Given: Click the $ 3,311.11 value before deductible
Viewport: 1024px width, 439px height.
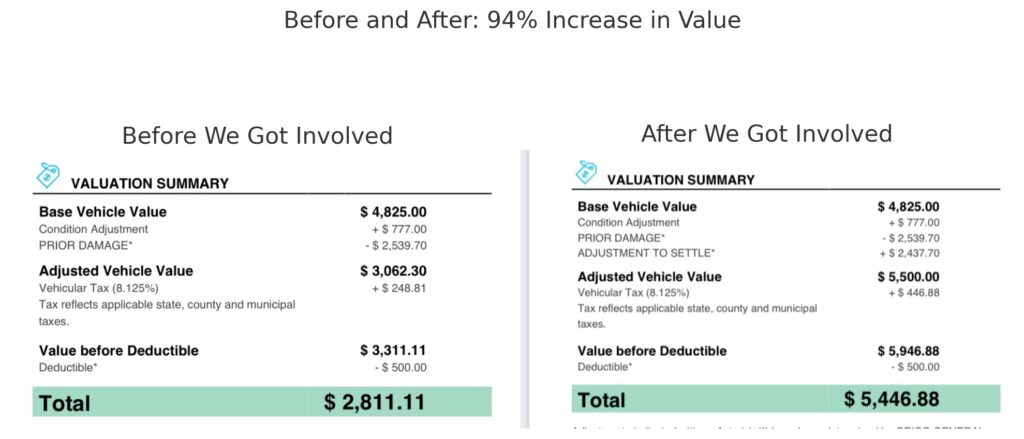Looking at the screenshot, I should coord(393,351).
